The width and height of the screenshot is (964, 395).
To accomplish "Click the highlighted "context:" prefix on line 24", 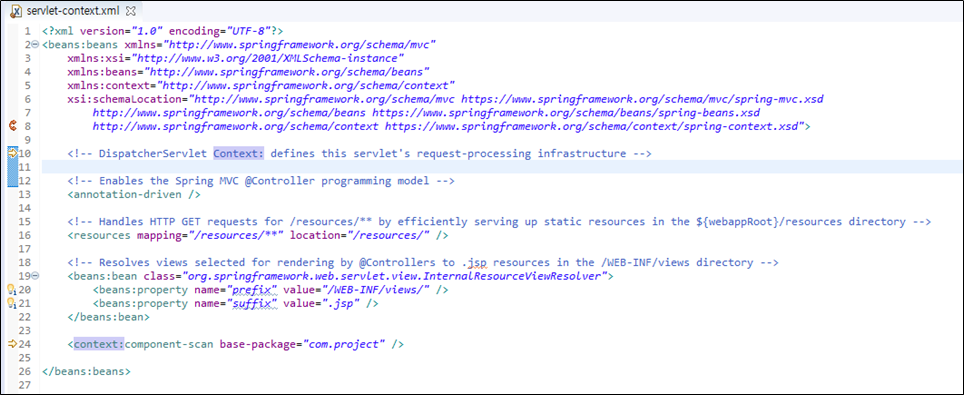I will [99, 344].
